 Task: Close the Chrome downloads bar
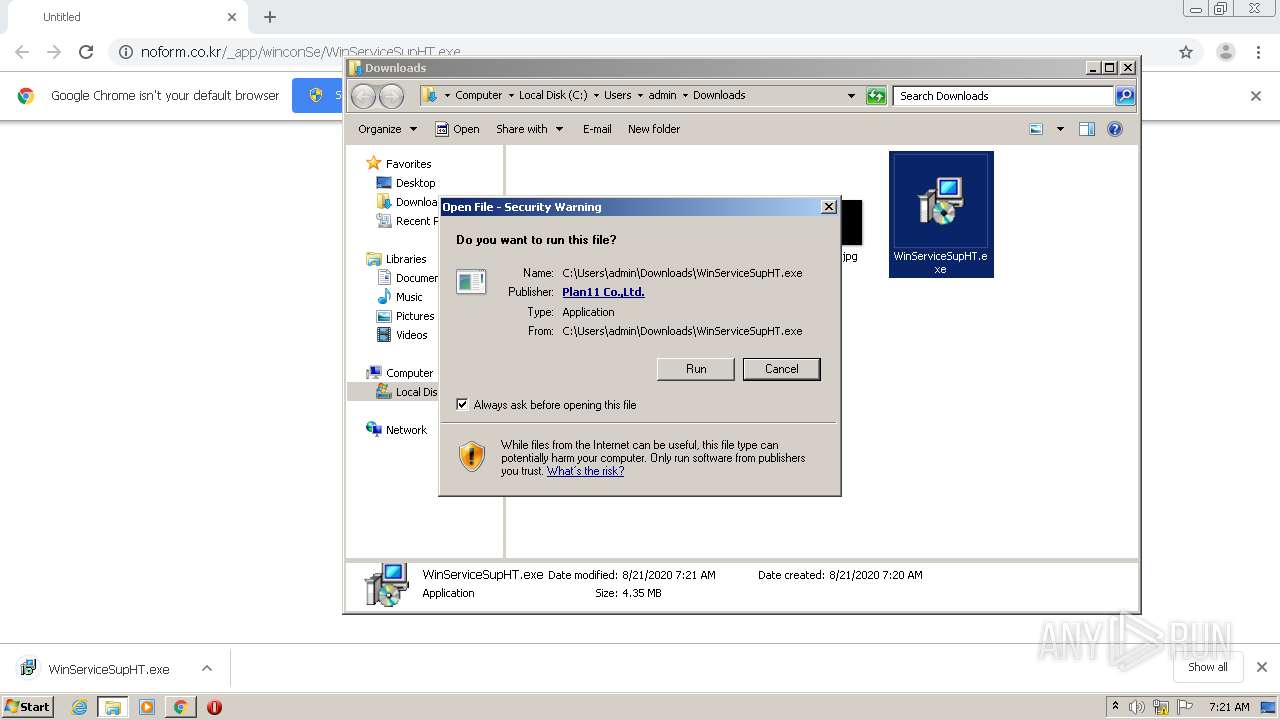1262,667
